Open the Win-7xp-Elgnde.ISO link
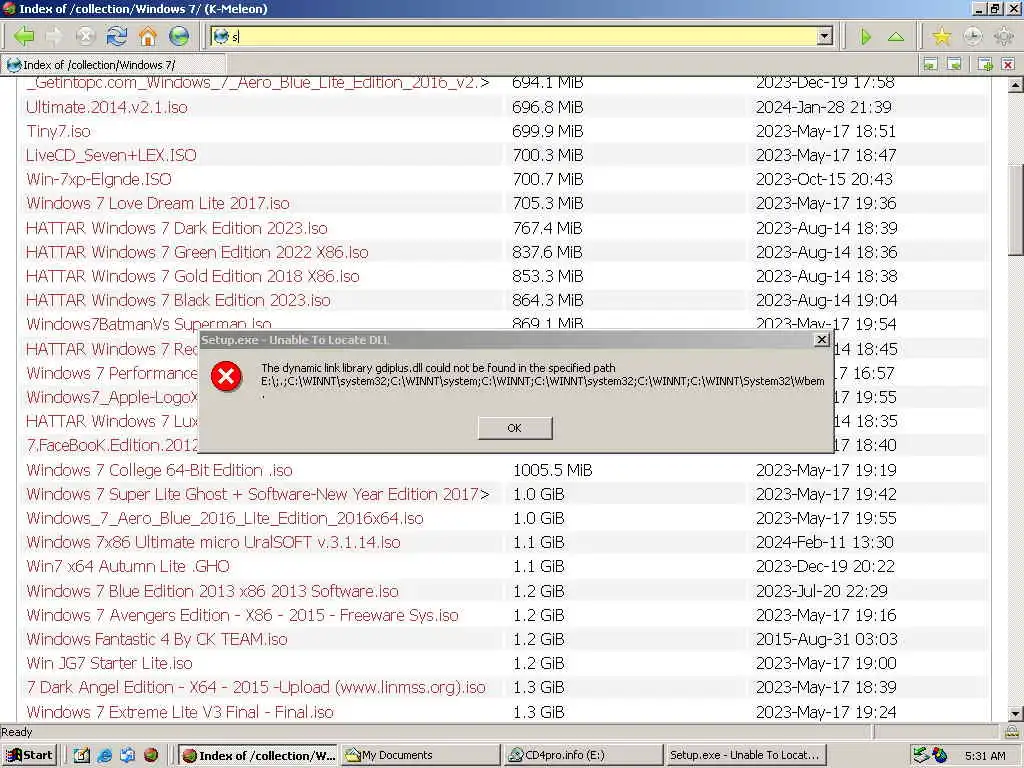 point(99,180)
